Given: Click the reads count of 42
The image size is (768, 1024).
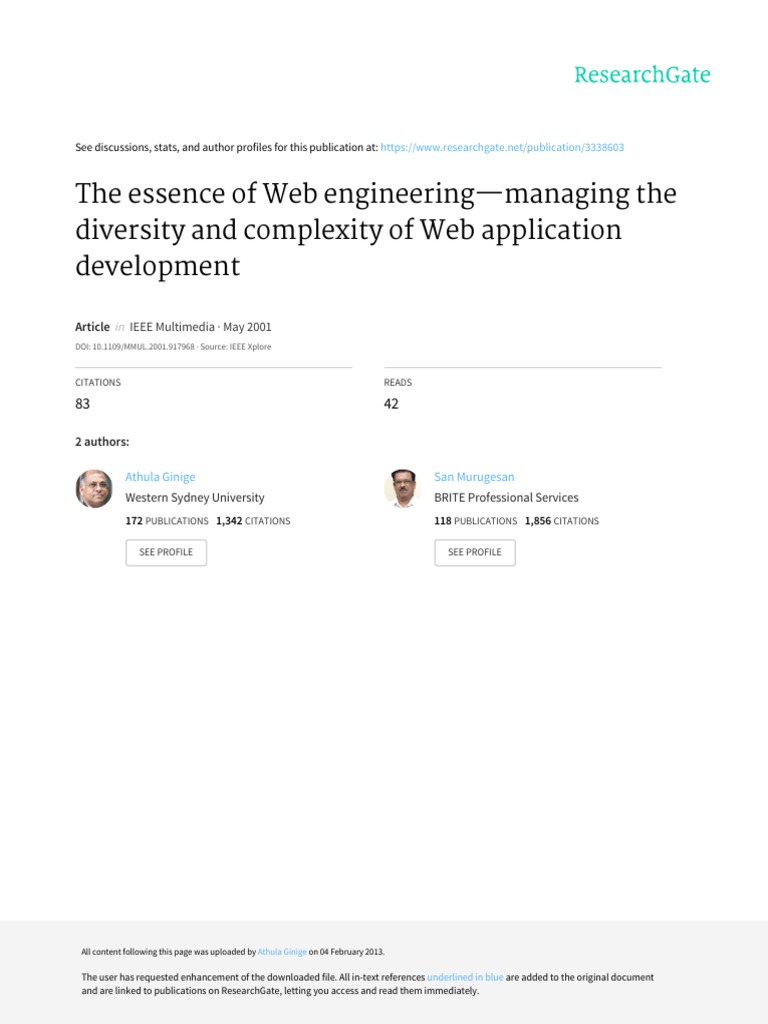Looking at the screenshot, I should (391, 404).
